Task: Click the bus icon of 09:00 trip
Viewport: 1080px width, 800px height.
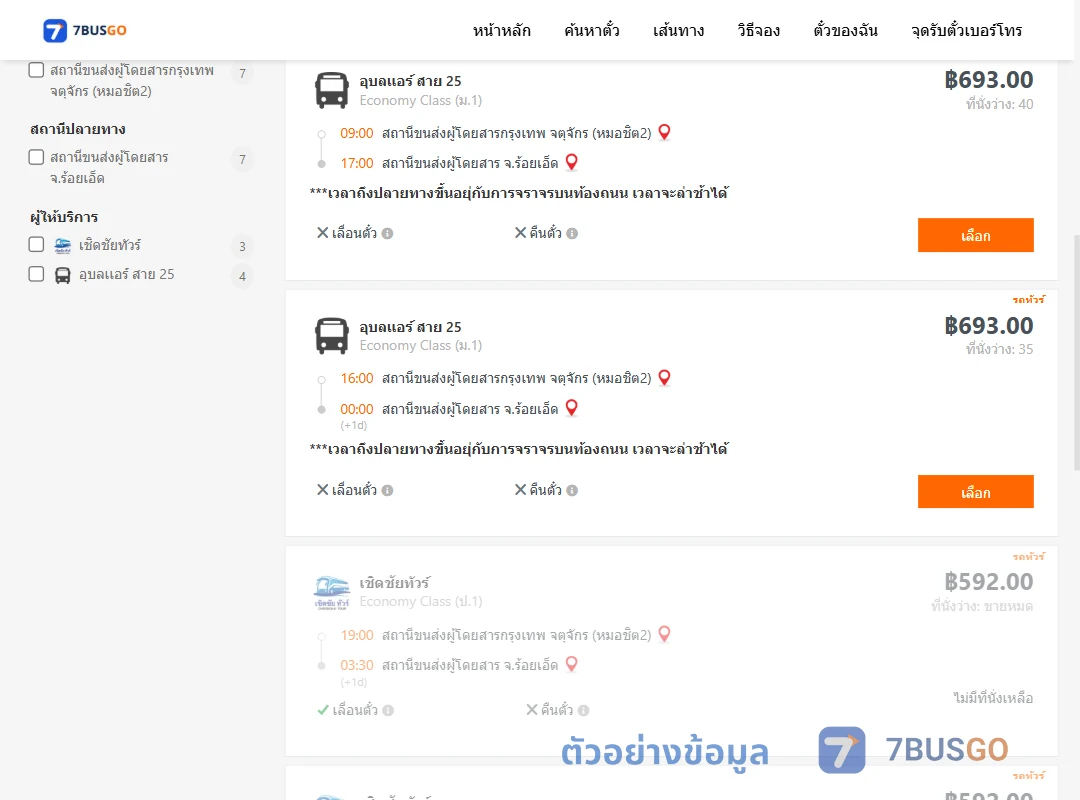Action: point(332,90)
